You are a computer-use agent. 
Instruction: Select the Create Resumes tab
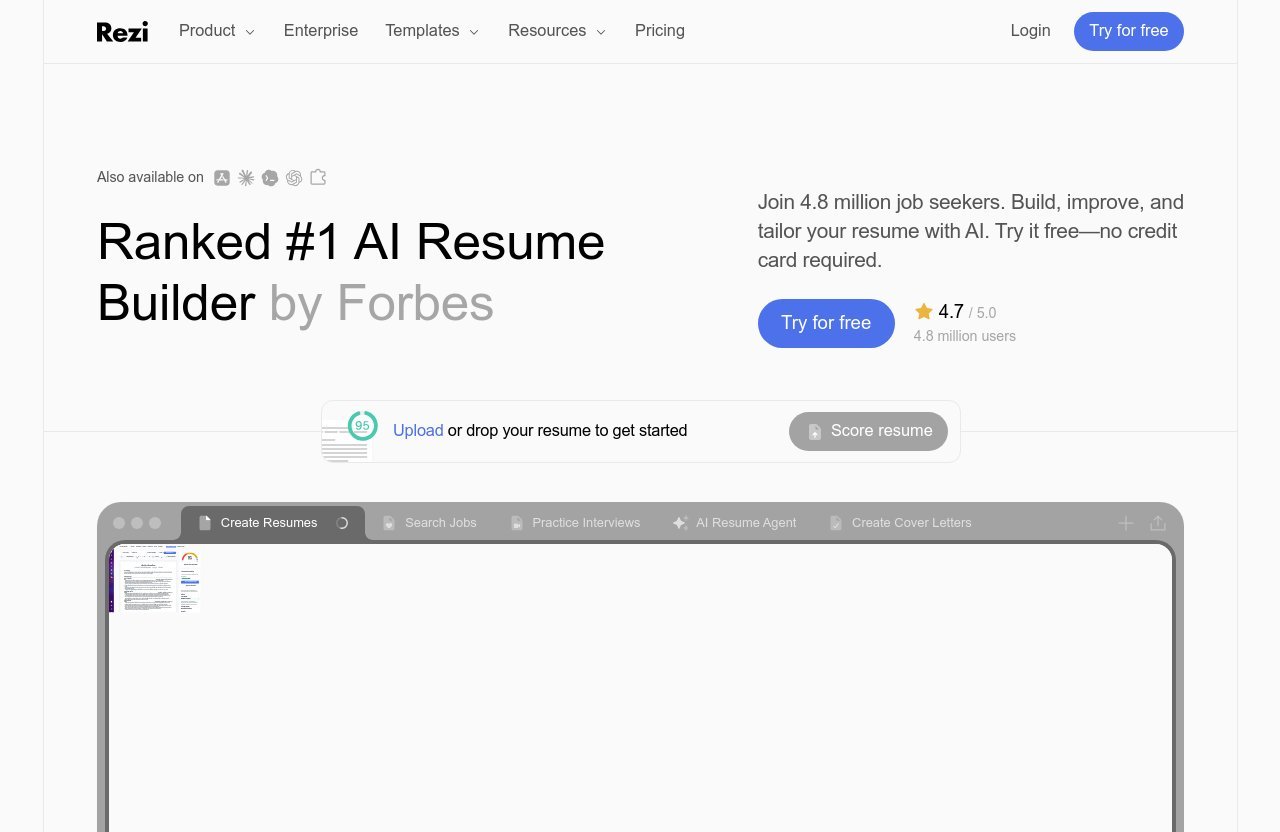[273, 523]
